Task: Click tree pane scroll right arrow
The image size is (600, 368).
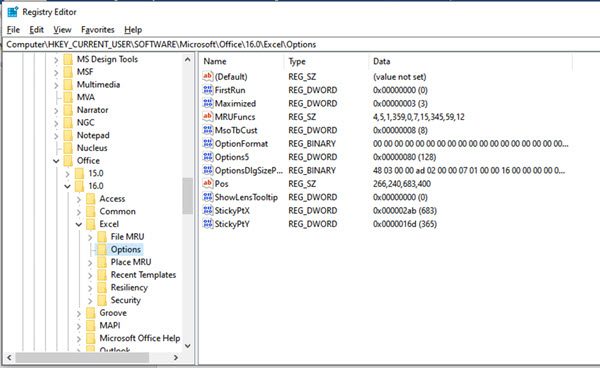Action: [x=176, y=358]
